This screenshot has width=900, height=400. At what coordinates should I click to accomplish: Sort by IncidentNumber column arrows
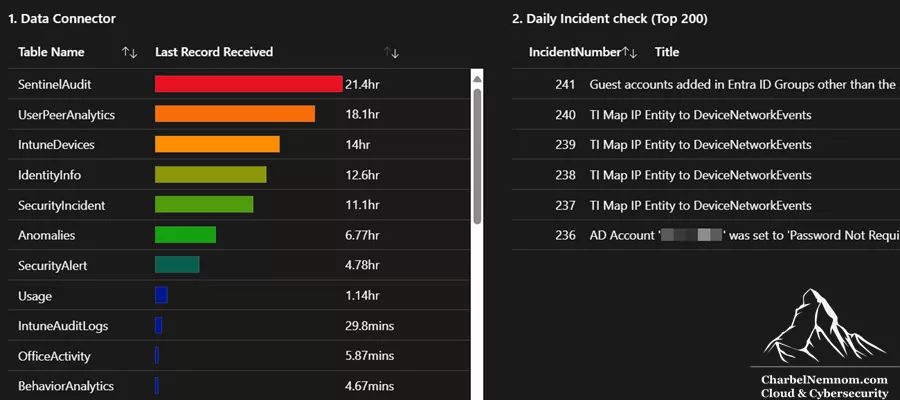[630, 53]
